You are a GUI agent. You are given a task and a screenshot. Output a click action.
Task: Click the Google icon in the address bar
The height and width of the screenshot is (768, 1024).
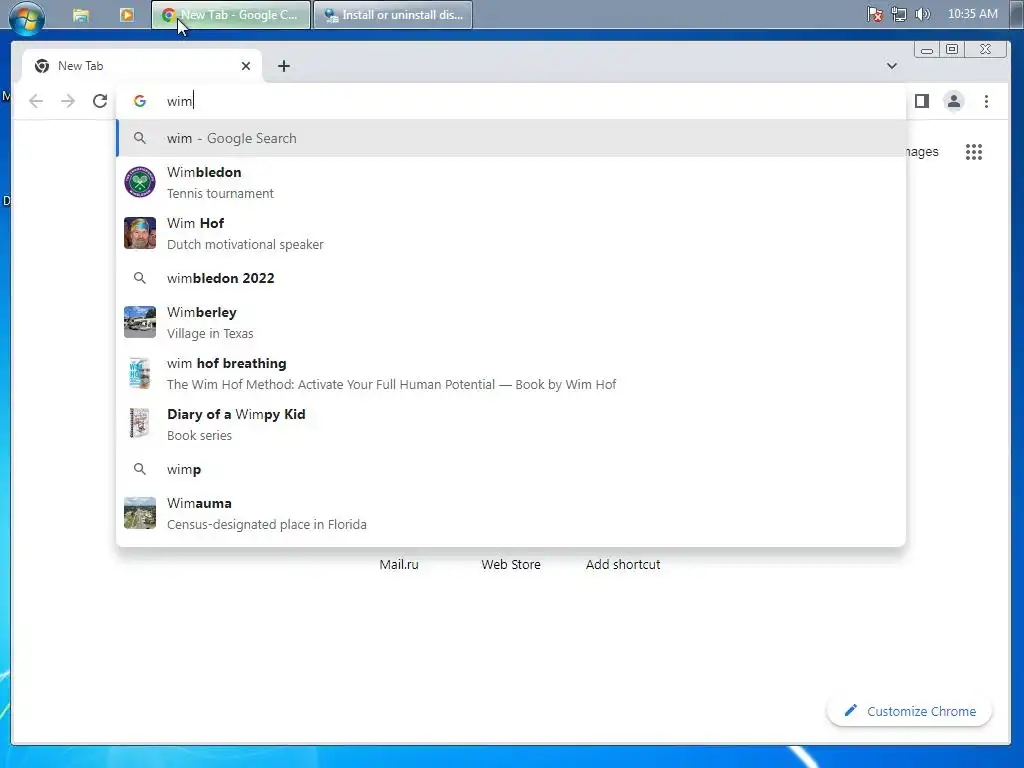140,101
